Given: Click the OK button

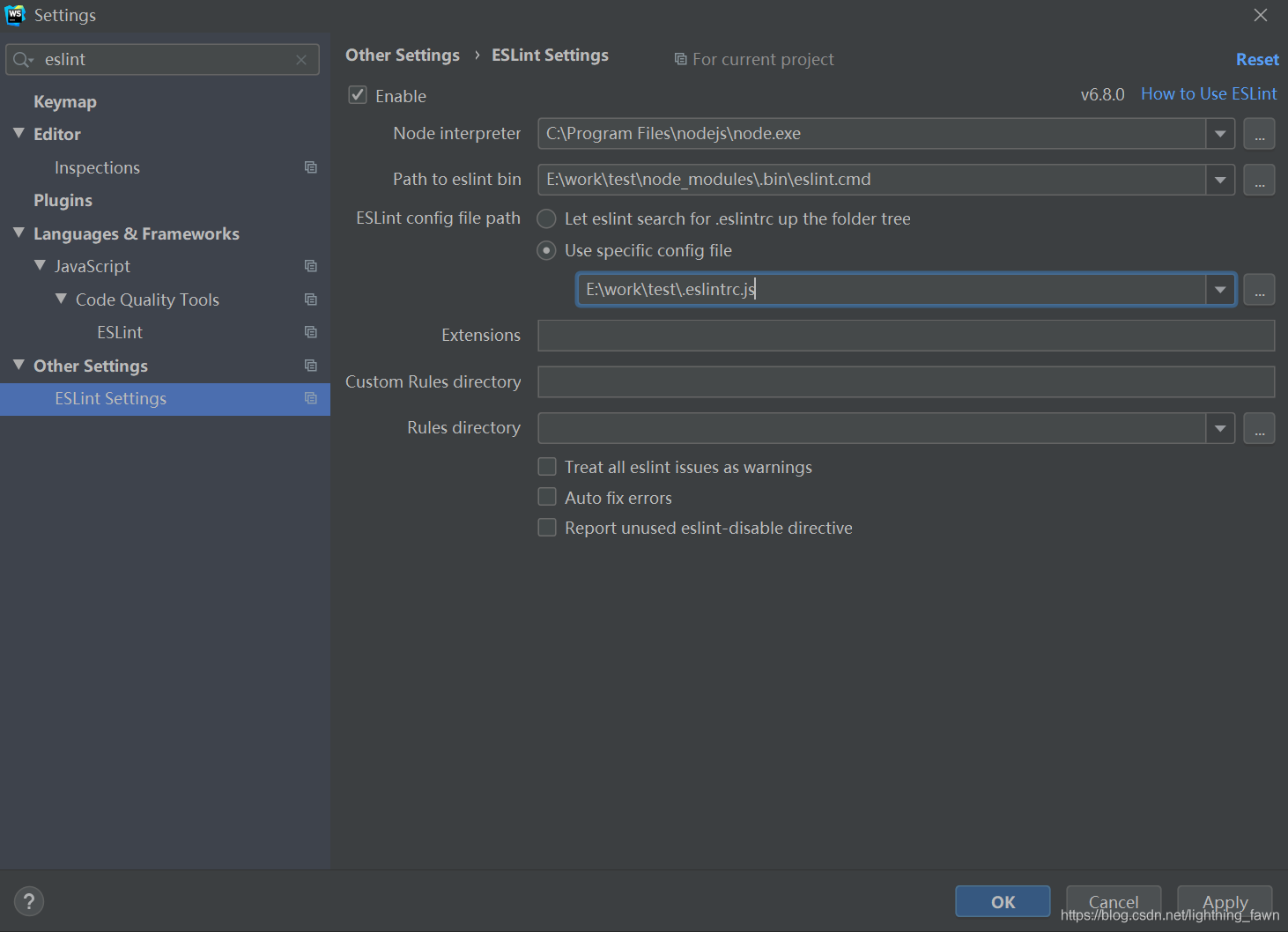Looking at the screenshot, I should pyautogui.click(x=1003, y=901).
